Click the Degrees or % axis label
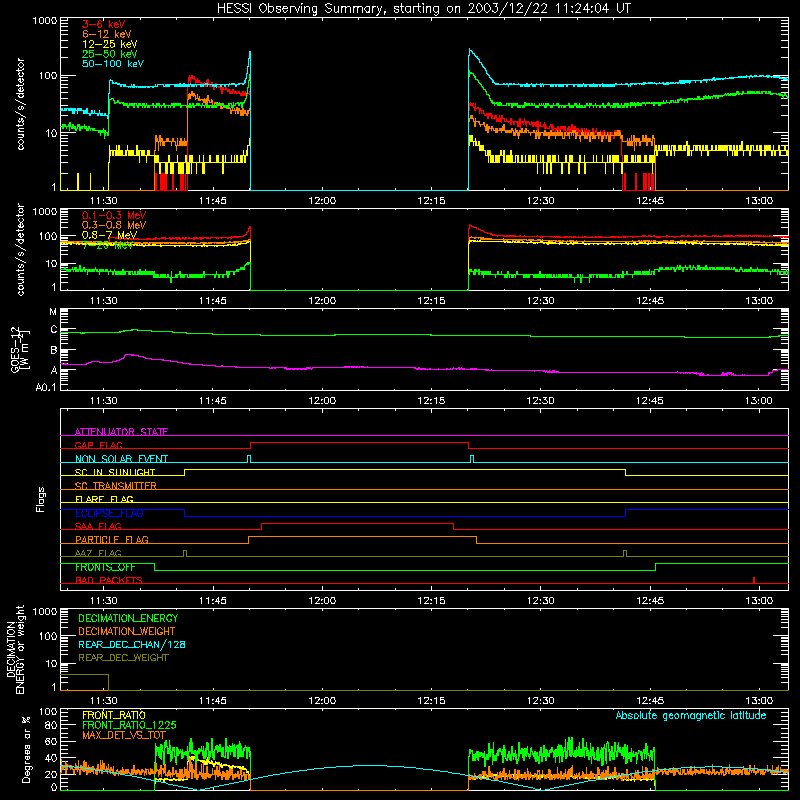Image resolution: width=800 pixels, height=800 pixels. (x=27, y=749)
